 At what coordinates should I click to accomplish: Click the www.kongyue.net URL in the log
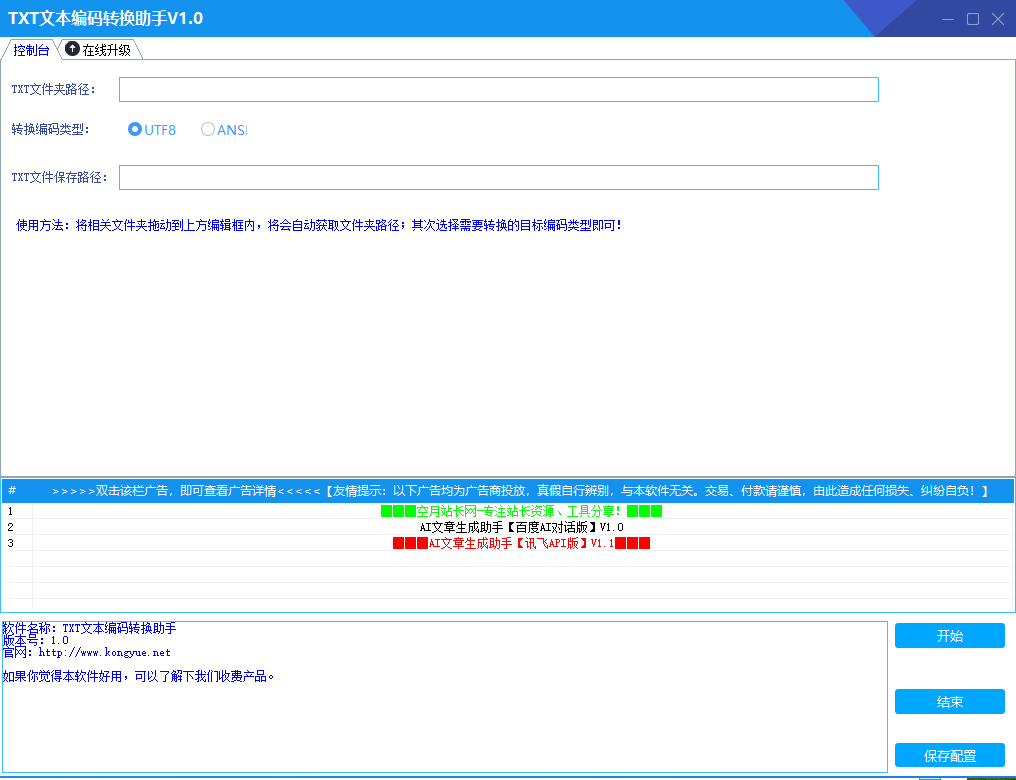click(x=104, y=652)
